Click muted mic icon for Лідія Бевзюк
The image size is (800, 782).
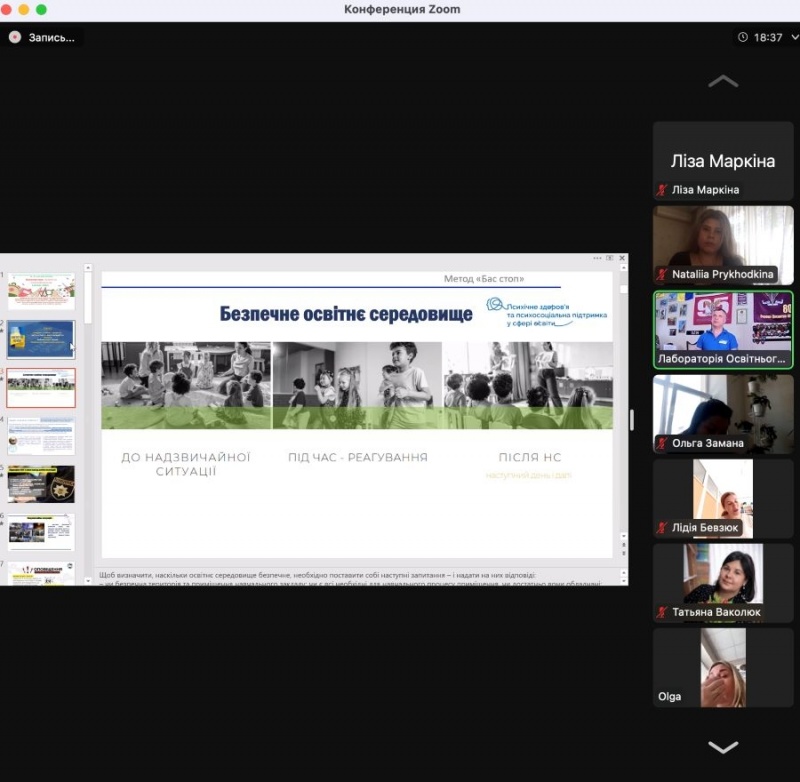661,527
